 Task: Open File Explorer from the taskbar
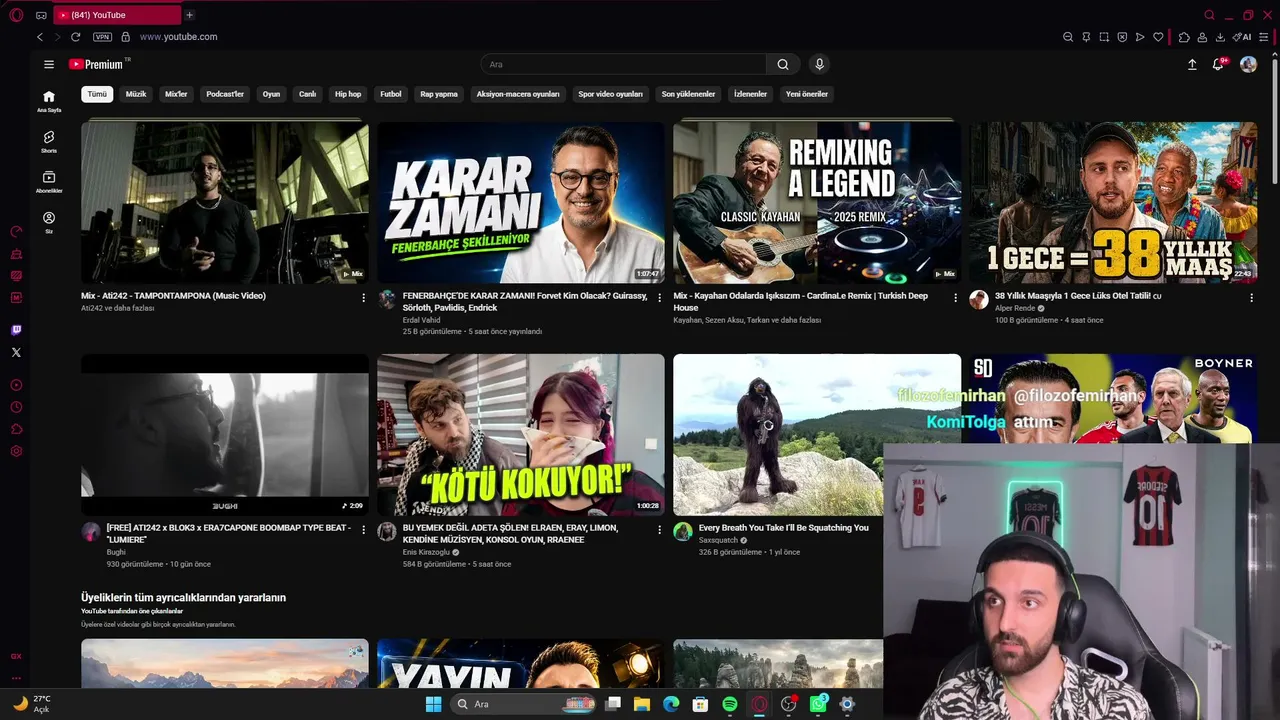(642, 704)
